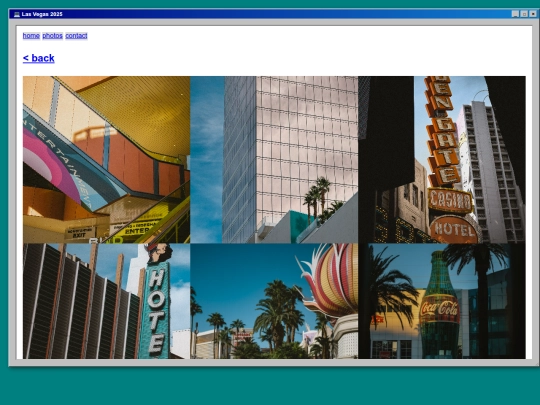Click the '< back' link
This screenshot has width=540, height=405.
(39, 58)
